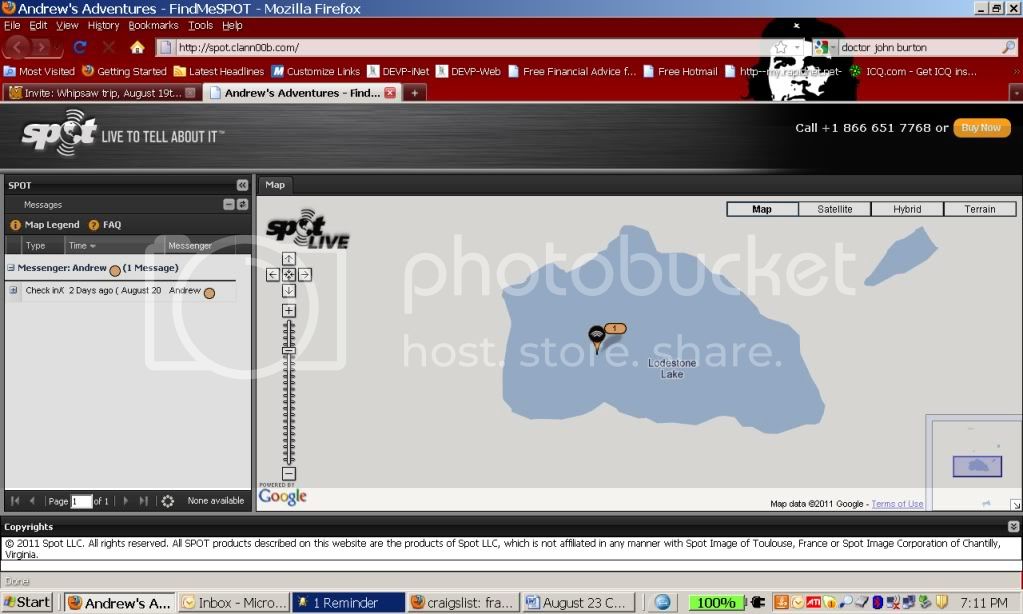Expand the Check in message row
This screenshot has width=1023, height=614.
13,290
